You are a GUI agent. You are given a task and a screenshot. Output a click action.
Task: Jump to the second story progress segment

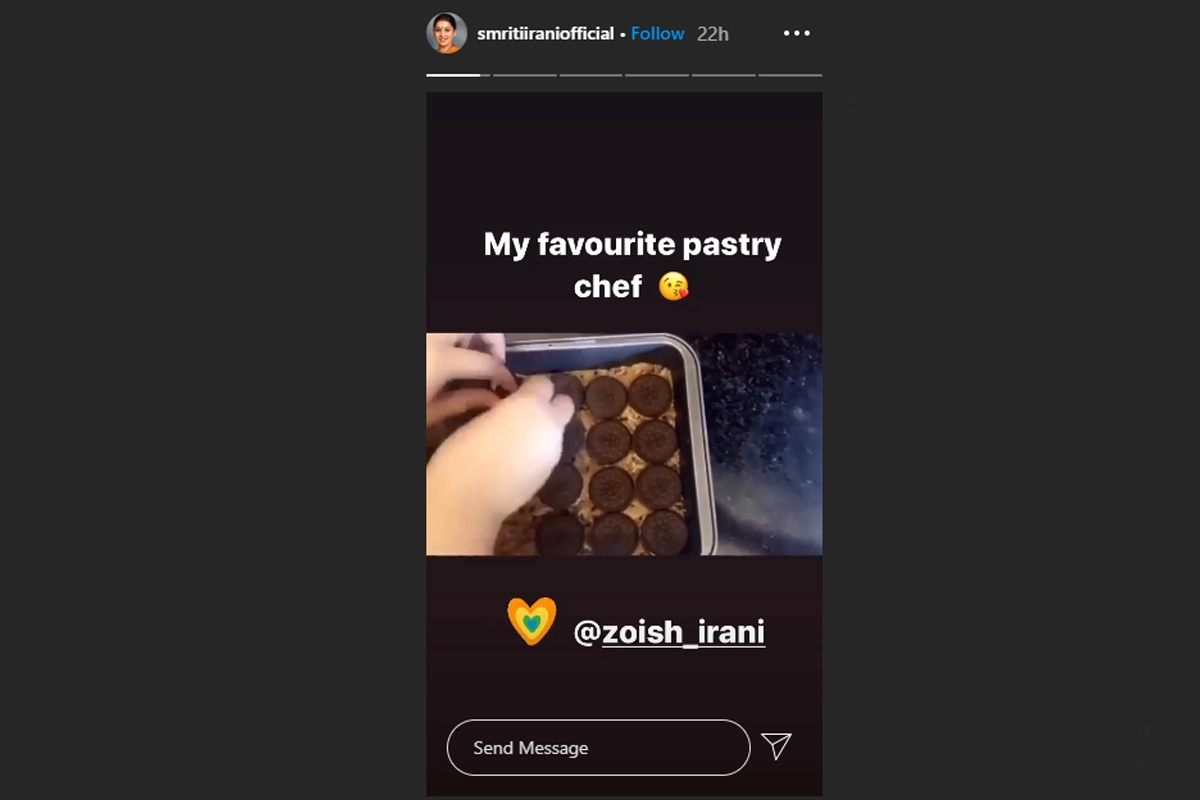524,75
